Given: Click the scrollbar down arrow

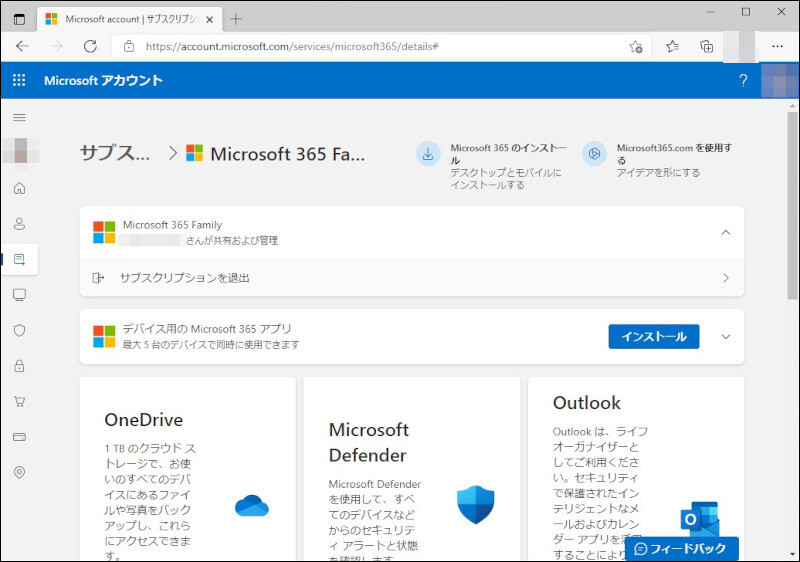Looking at the screenshot, I should coord(792,554).
